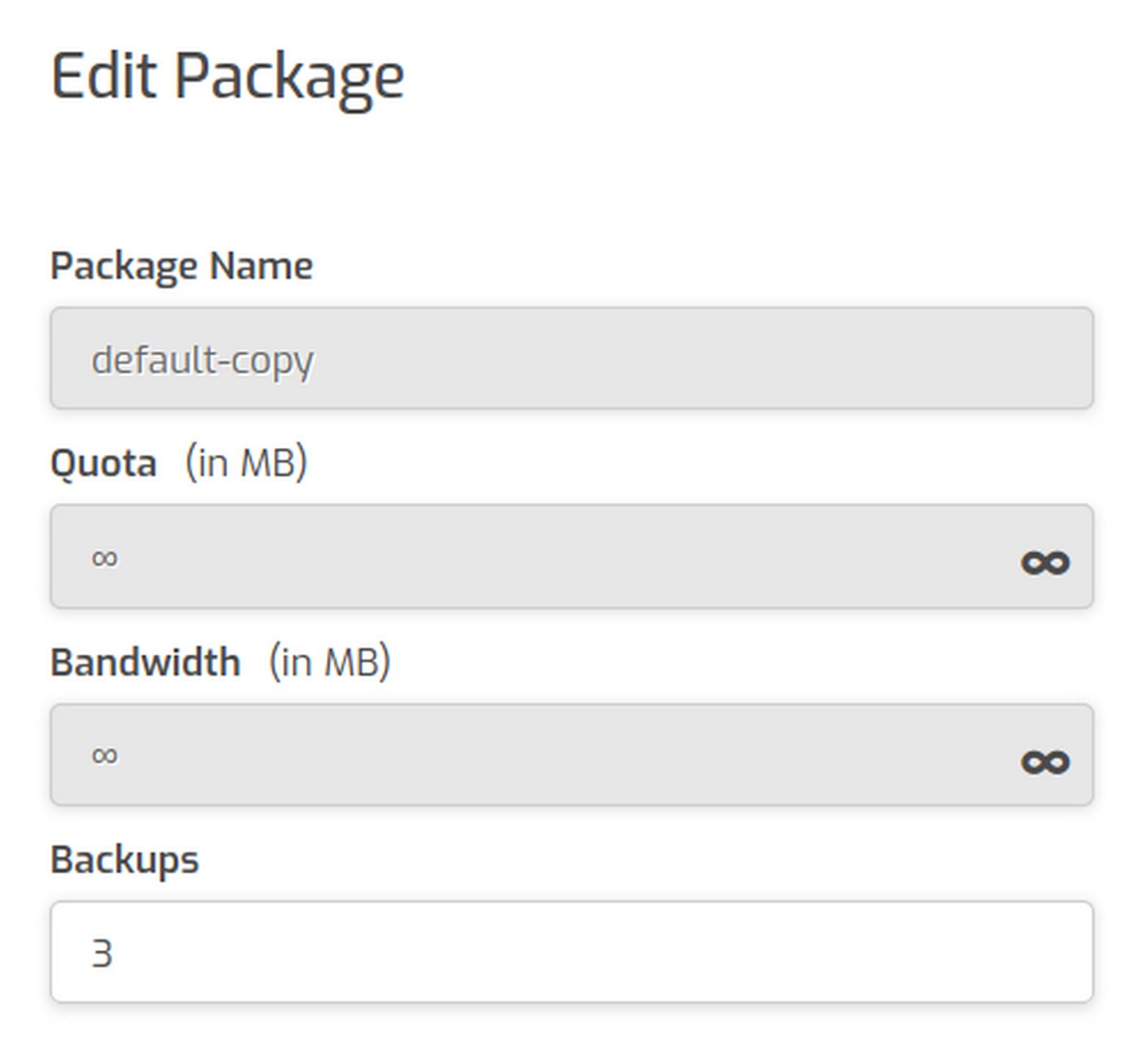1148x1064 pixels.
Task: Click the Edit Package heading
Action: pos(228,78)
